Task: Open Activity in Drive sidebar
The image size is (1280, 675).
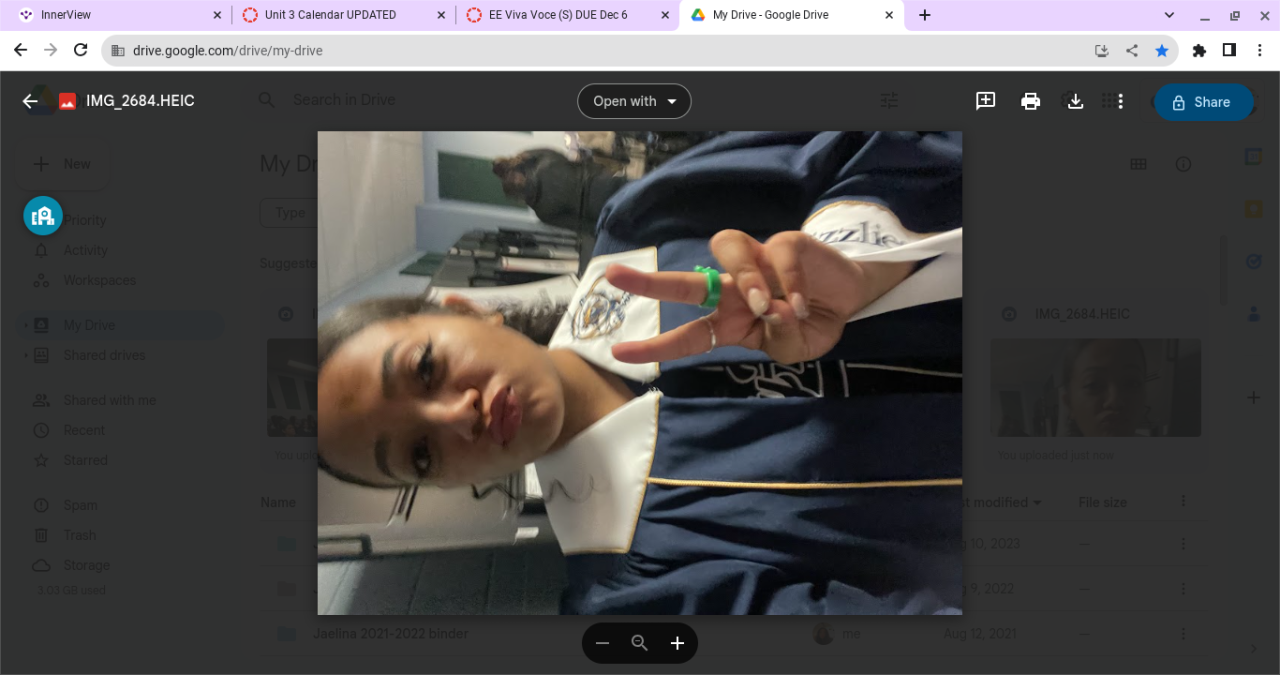Action: point(85,250)
